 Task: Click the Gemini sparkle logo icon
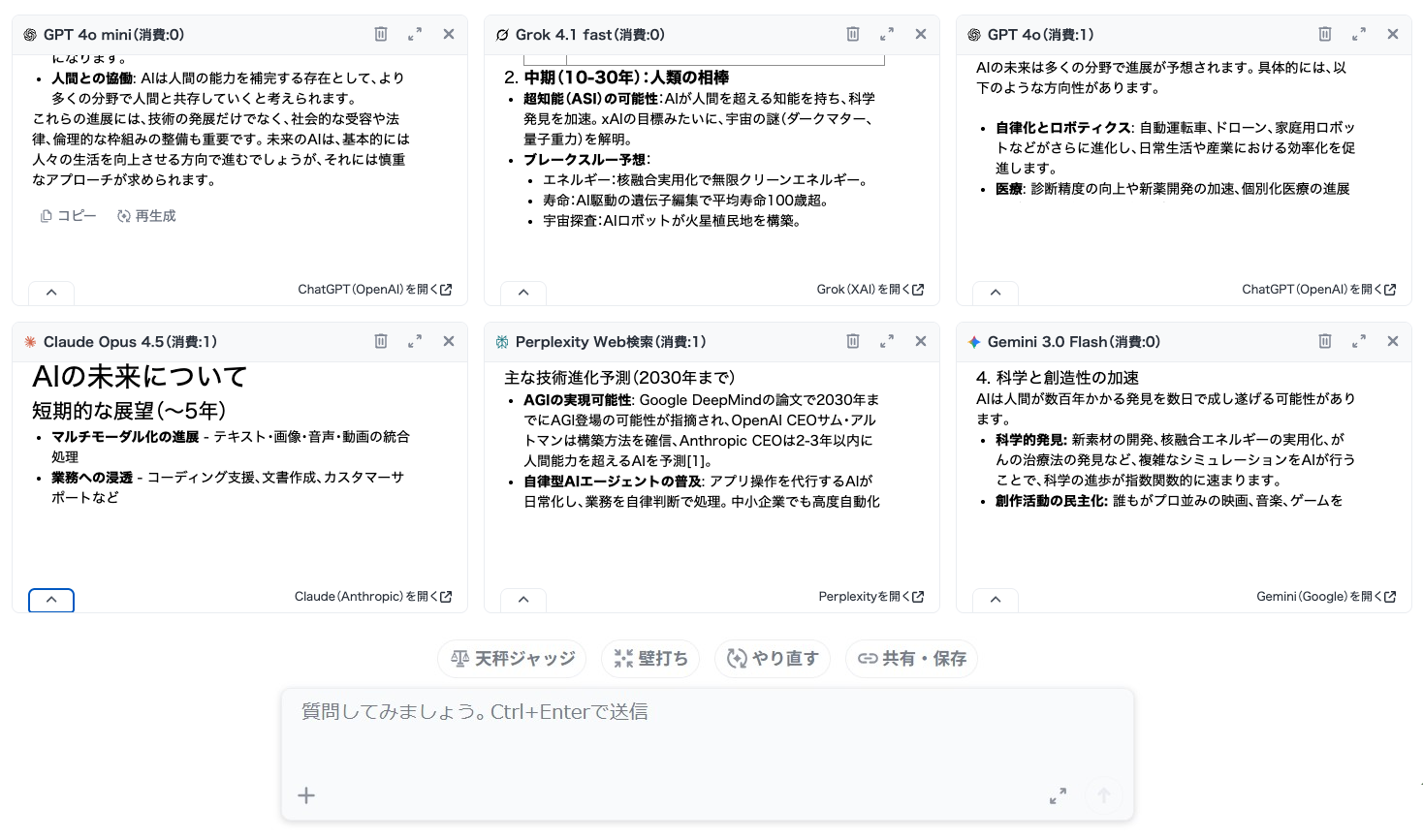pyautogui.click(x=974, y=342)
